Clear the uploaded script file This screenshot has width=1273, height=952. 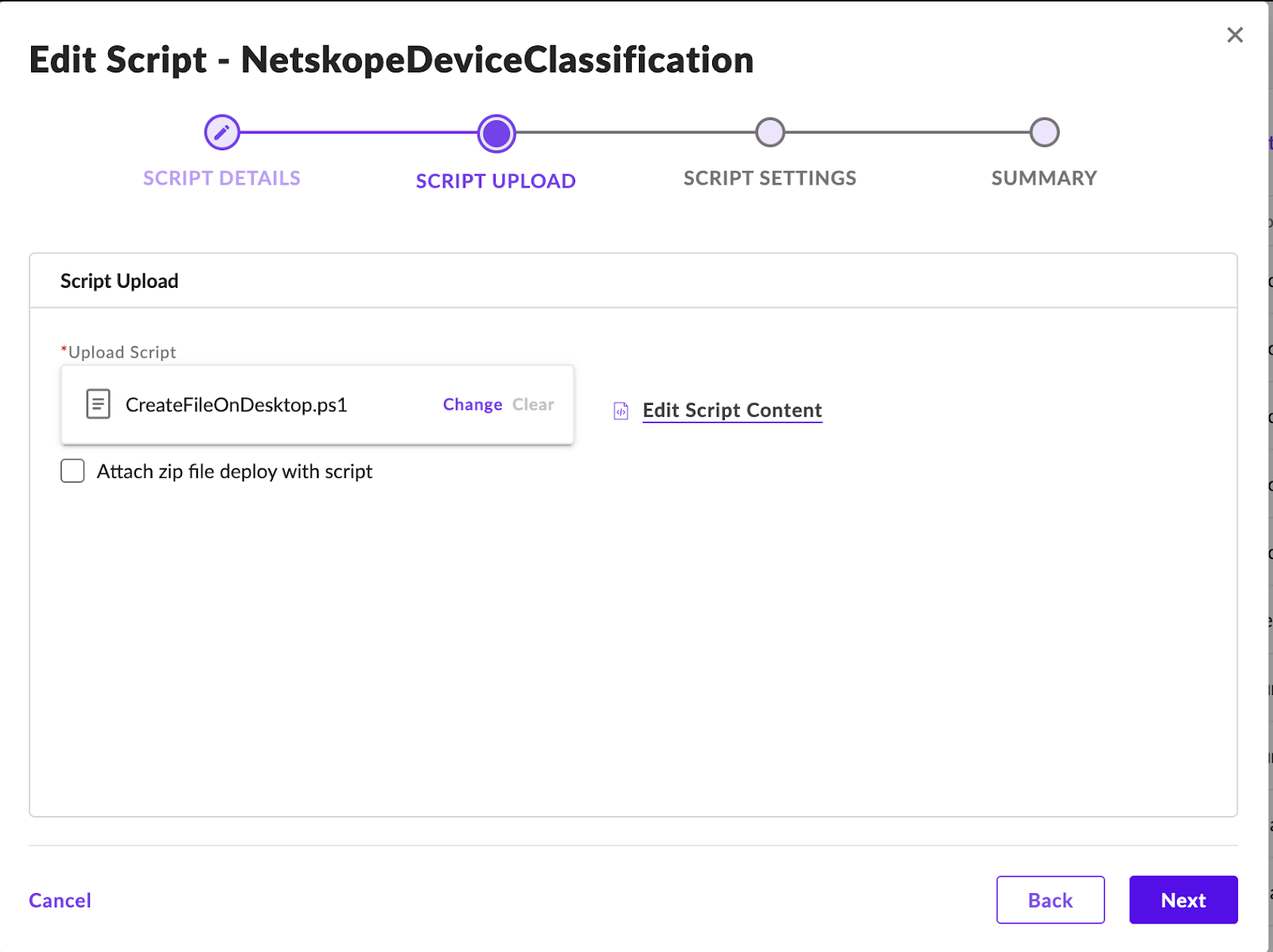tap(533, 405)
